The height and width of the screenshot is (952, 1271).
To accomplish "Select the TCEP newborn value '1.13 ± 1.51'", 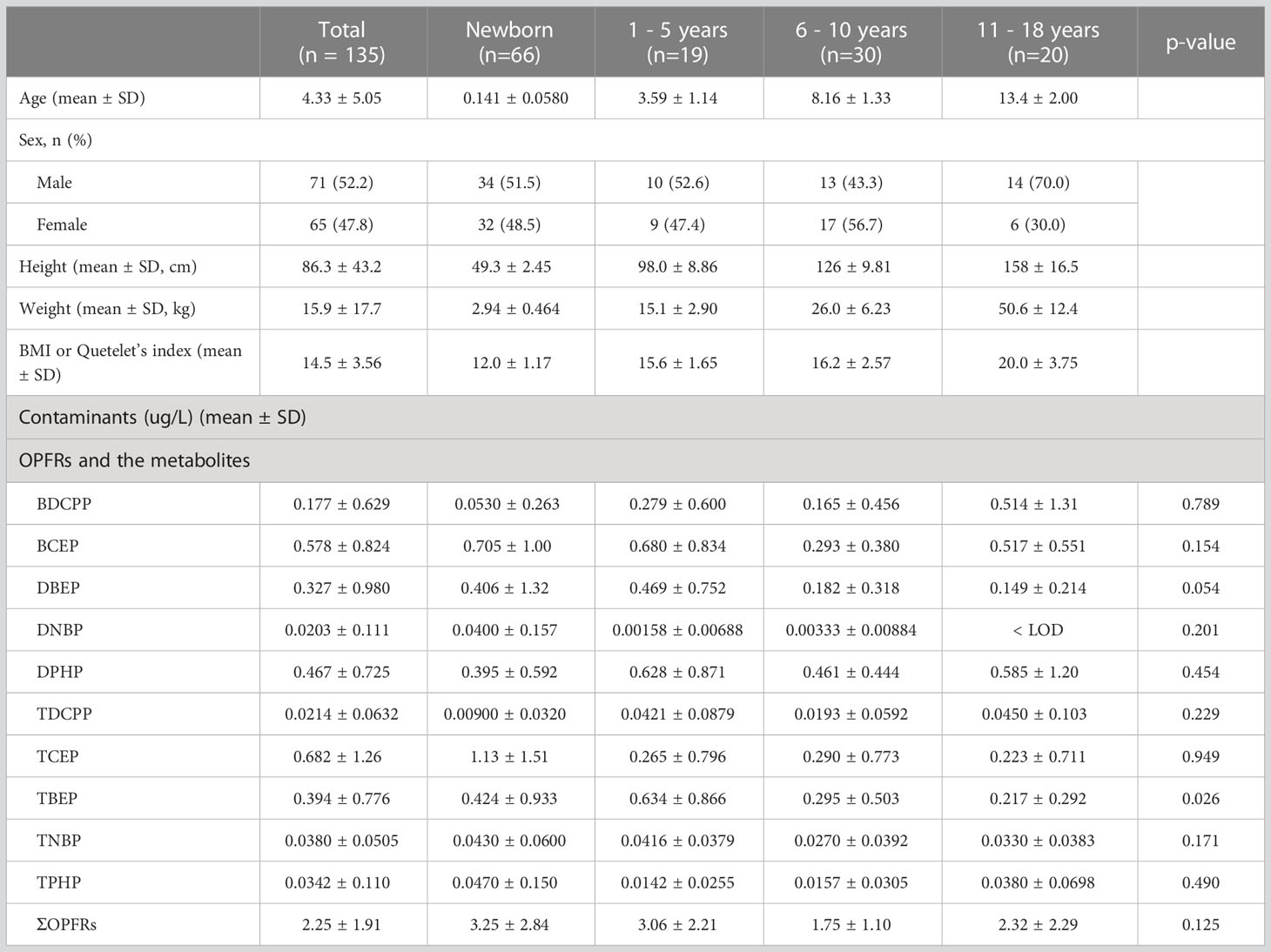I will pyautogui.click(x=509, y=756).
